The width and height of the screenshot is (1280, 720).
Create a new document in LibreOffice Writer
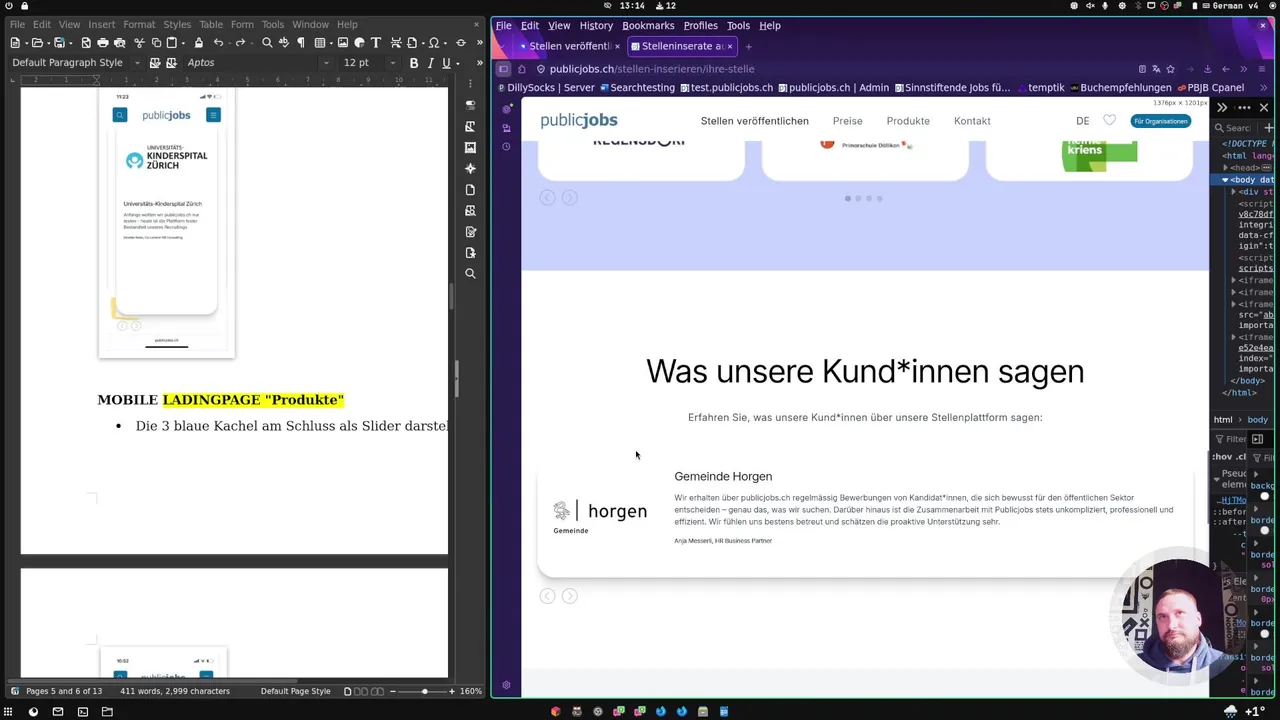pos(15,43)
